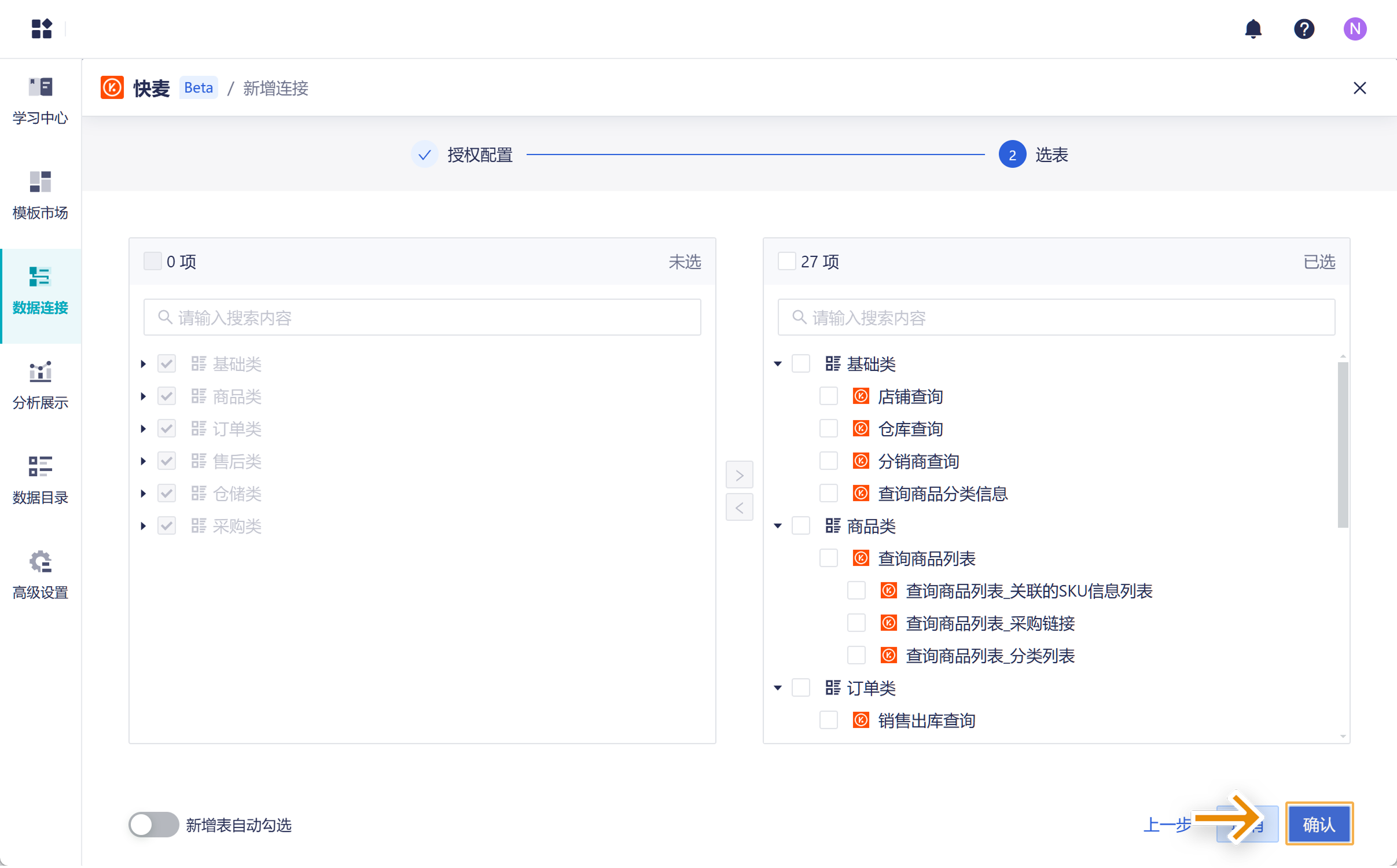Viewport: 1397px width, 868px height.
Task: Open the notifications bell icon
Action: point(1253,29)
